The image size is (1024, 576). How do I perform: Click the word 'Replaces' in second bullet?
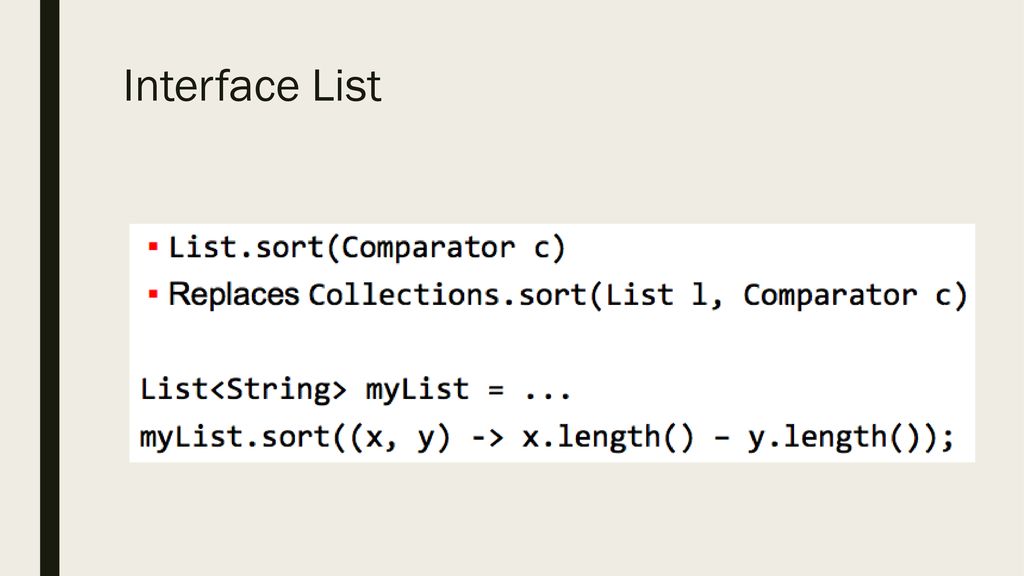(234, 295)
